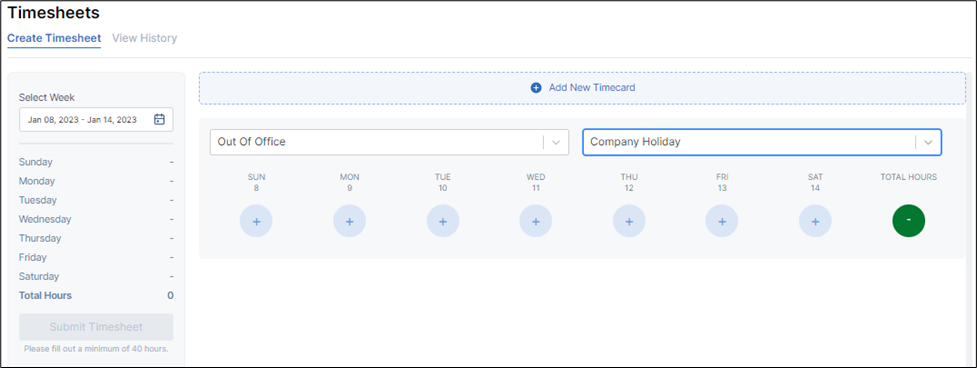This screenshot has height=368, width=977.
Task: Click the plus icon beside Add New Timecard
Action: click(536, 88)
